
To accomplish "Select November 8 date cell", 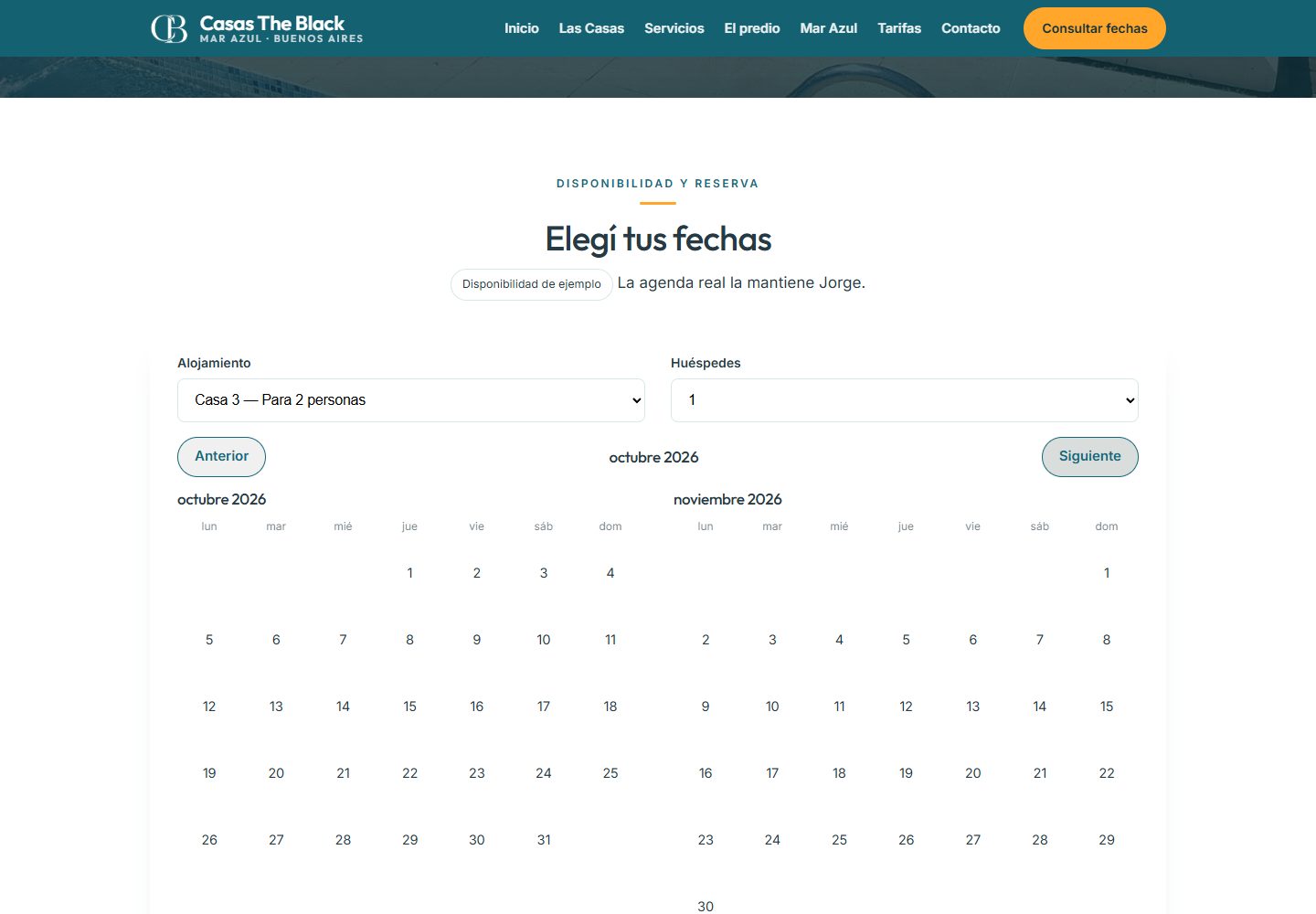I will [1107, 640].
